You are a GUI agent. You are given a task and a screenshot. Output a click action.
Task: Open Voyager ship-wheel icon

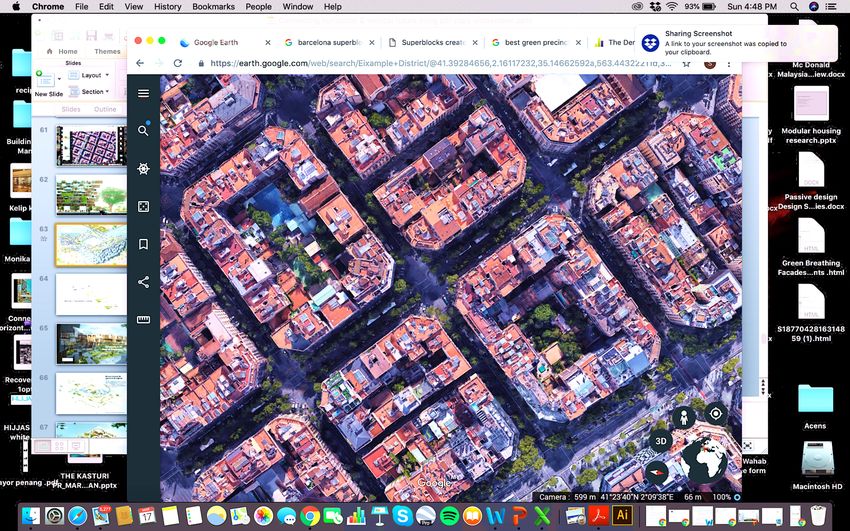[x=143, y=169]
